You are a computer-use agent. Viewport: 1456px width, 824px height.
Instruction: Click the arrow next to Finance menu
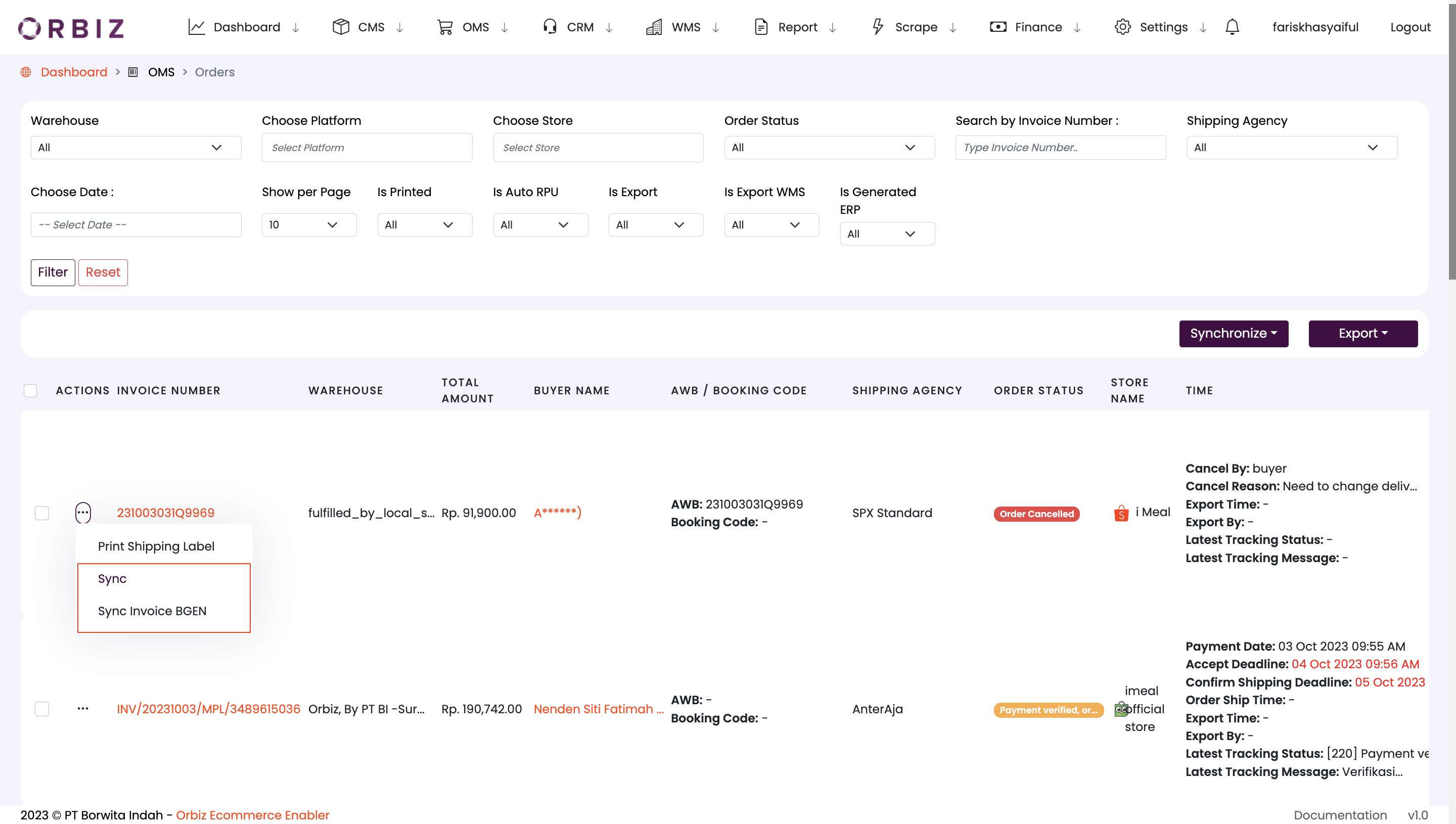[1077, 28]
